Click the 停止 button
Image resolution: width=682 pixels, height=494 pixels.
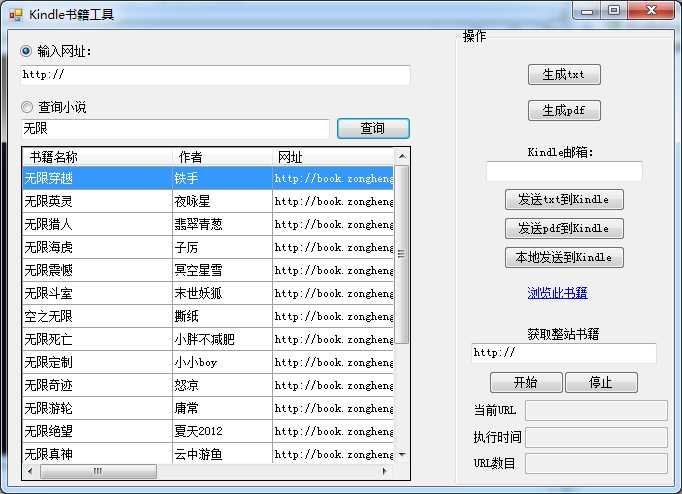point(602,383)
